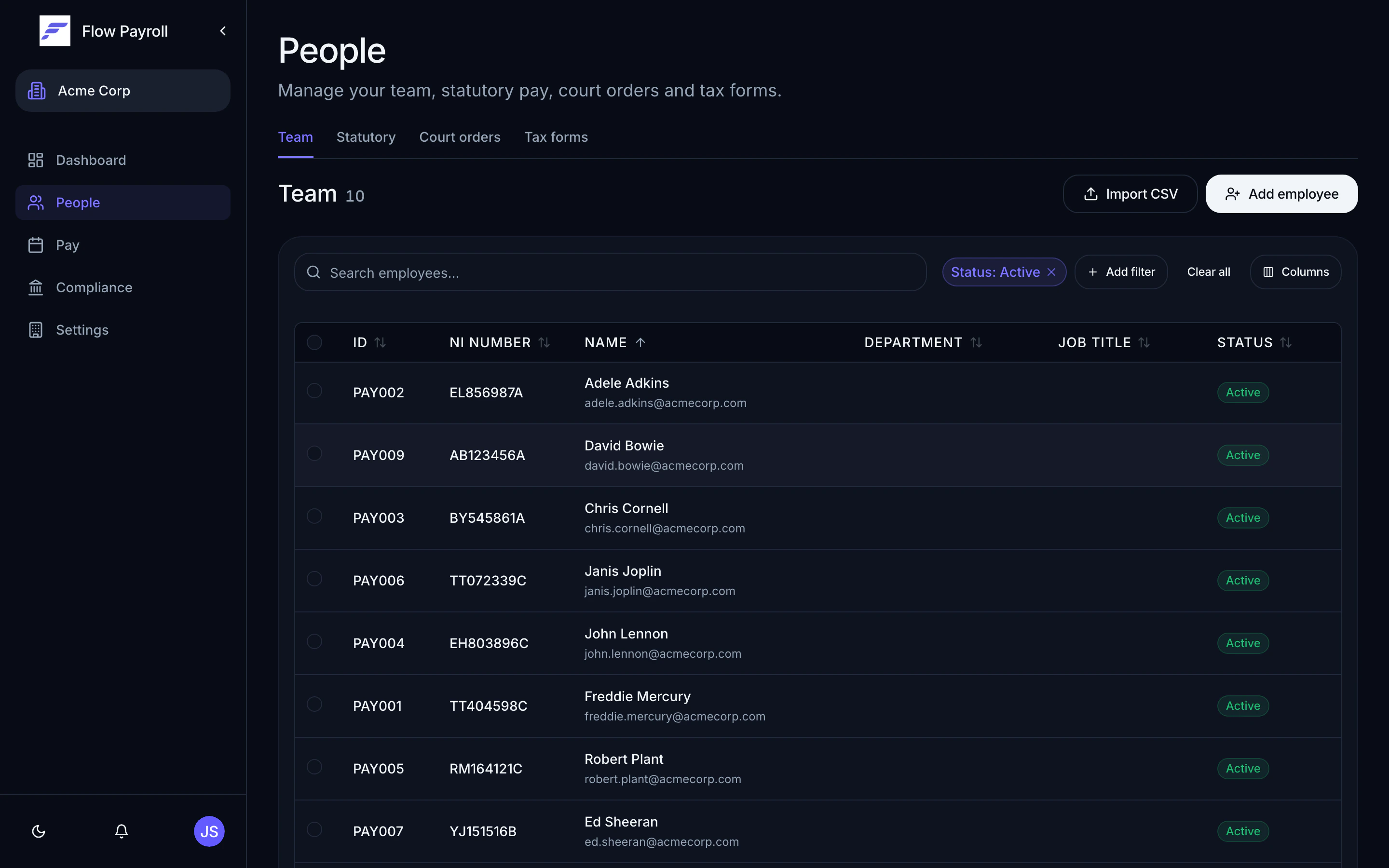The image size is (1389, 868).
Task: Click the name David Bowie
Action: click(x=624, y=446)
